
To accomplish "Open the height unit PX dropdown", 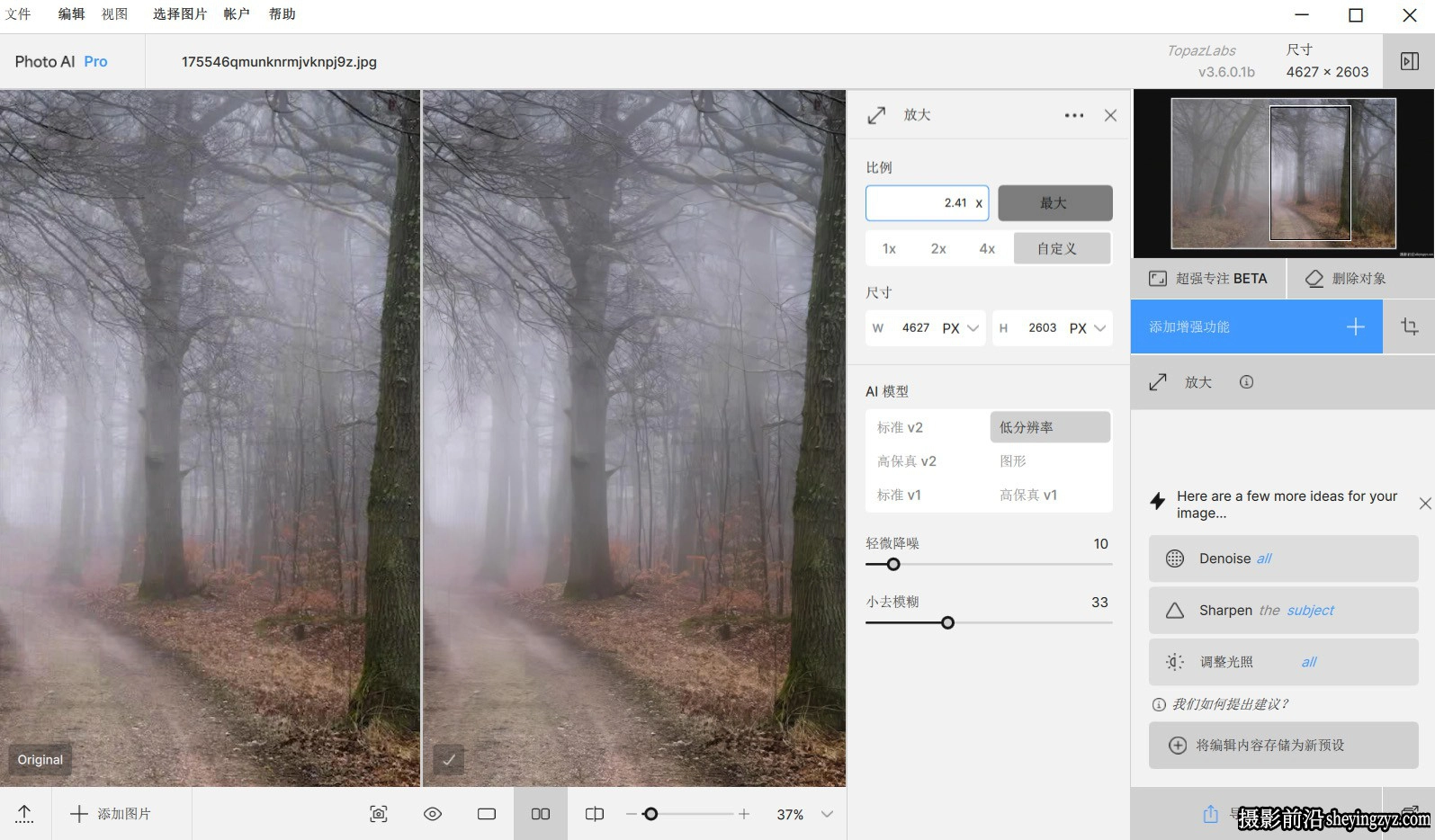I will [1088, 328].
